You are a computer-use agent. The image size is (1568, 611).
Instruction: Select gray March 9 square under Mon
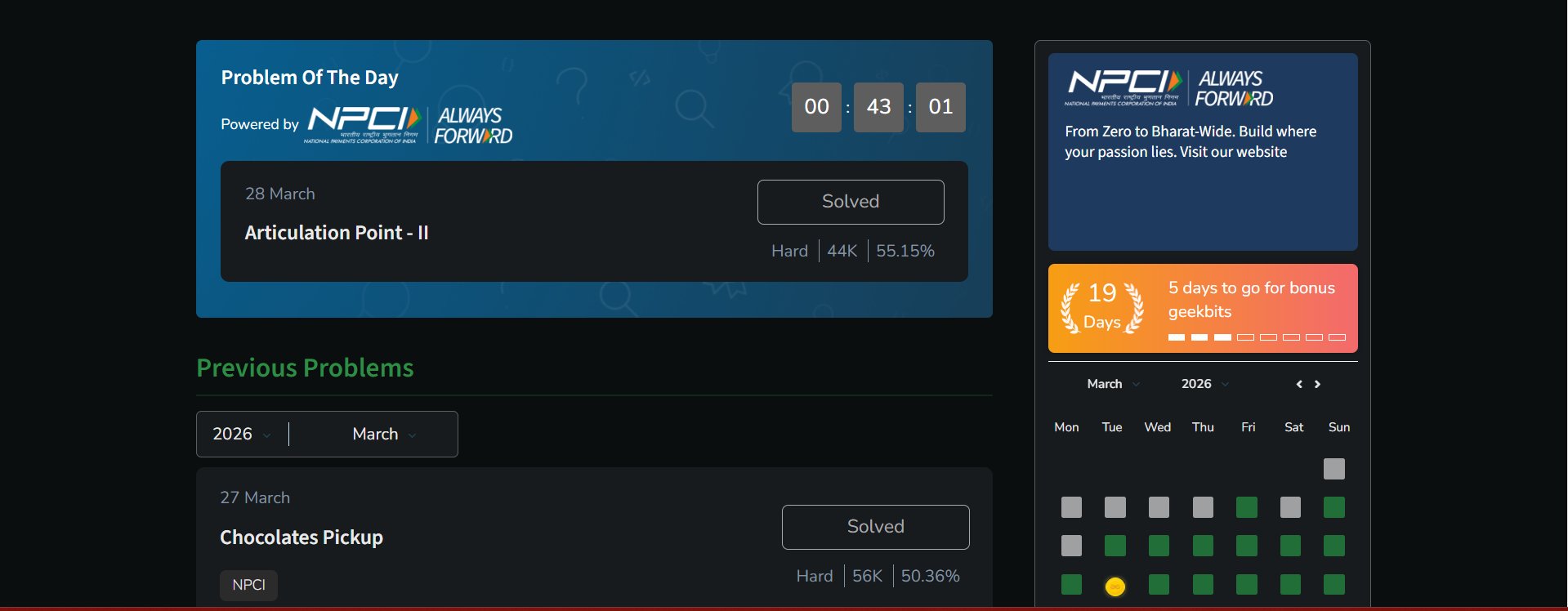pos(1071,546)
